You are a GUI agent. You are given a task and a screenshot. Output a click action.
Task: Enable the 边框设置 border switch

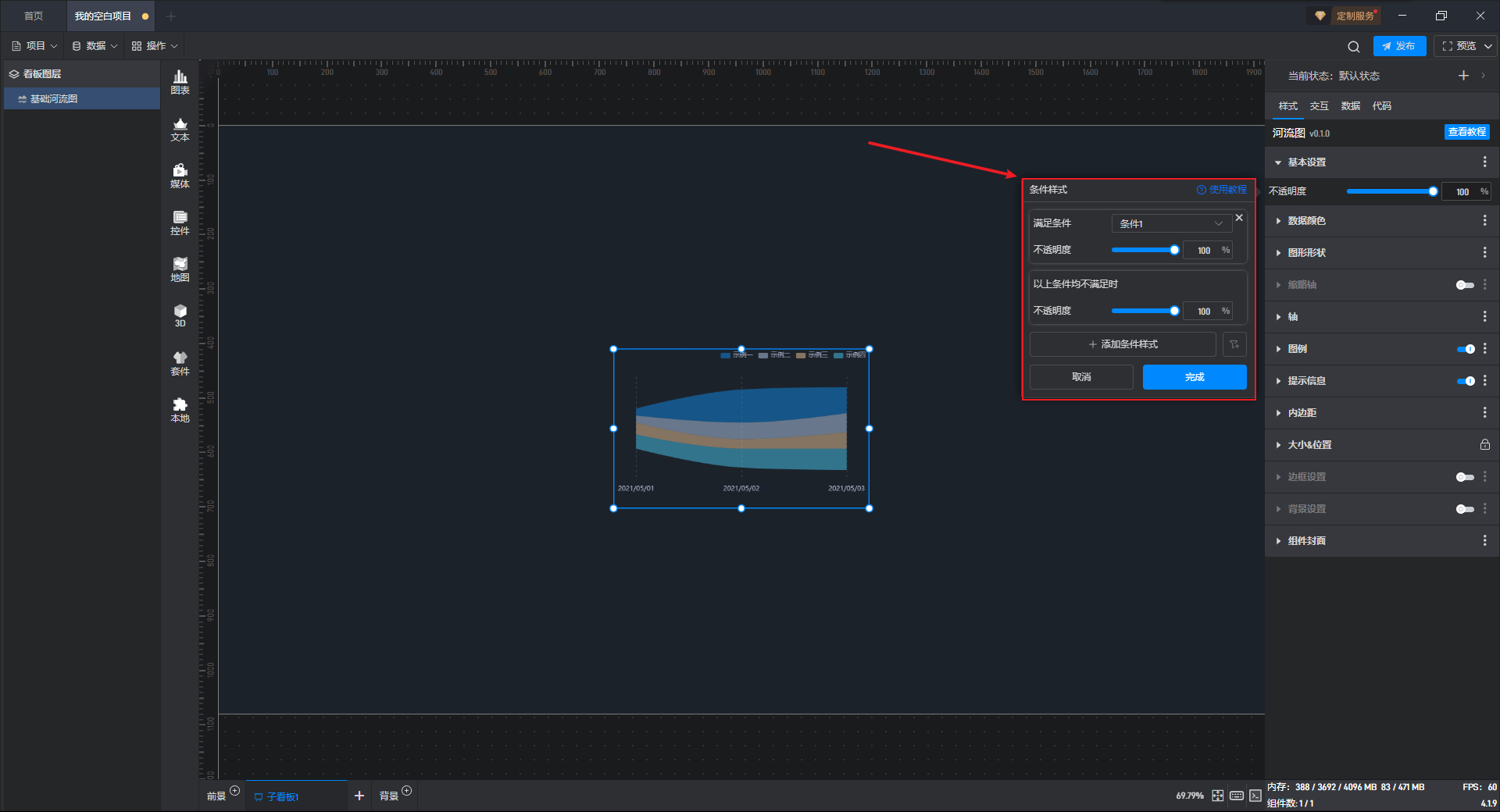tap(1465, 477)
